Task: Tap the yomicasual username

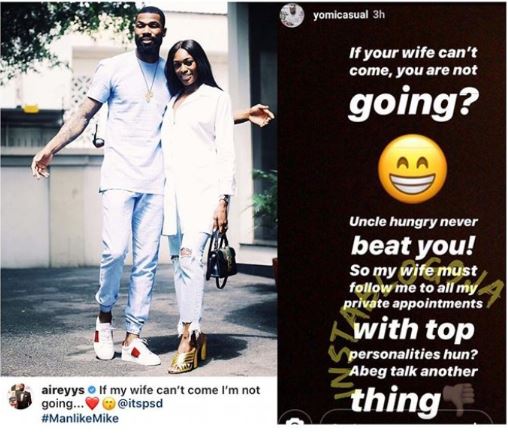Action: coord(341,15)
